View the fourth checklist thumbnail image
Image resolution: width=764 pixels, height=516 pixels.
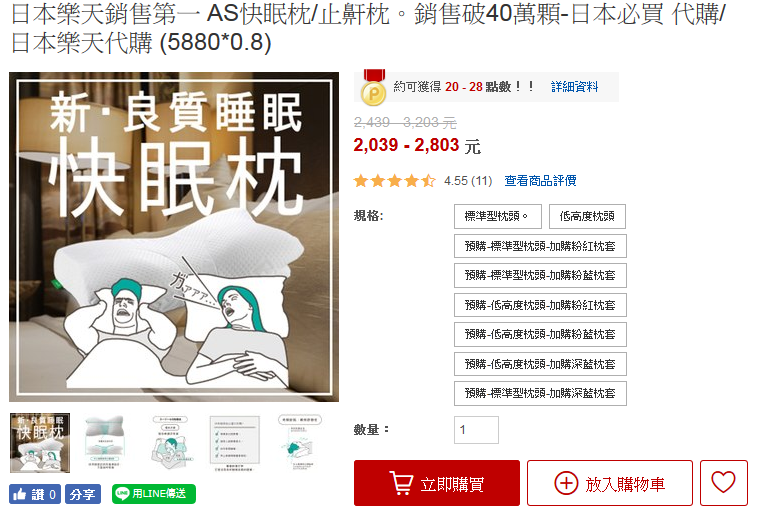point(234,443)
